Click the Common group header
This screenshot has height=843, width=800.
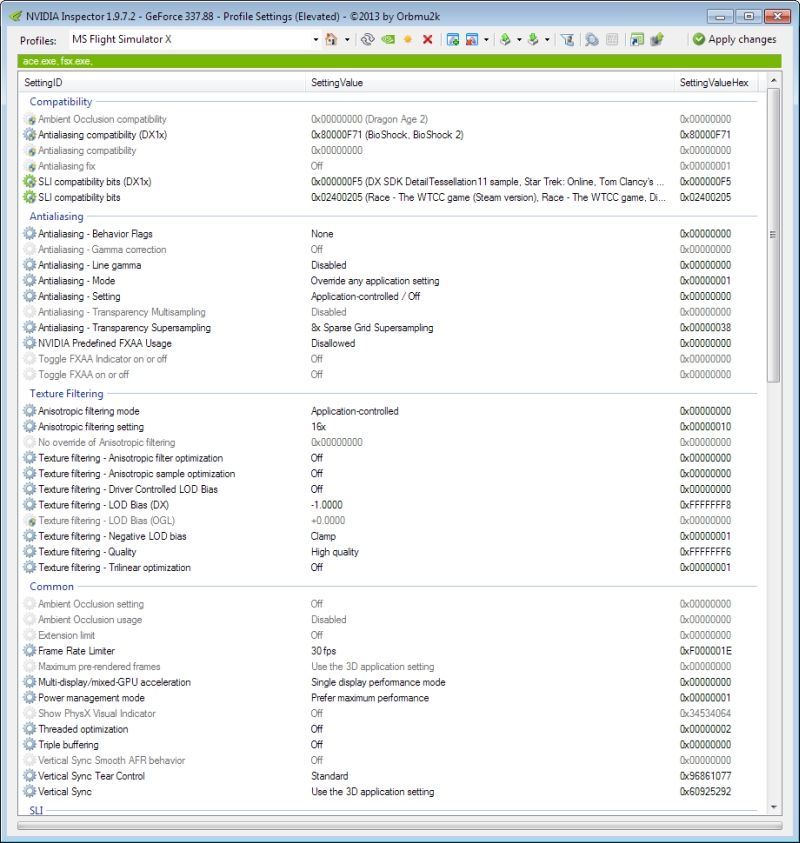pos(52,587)
